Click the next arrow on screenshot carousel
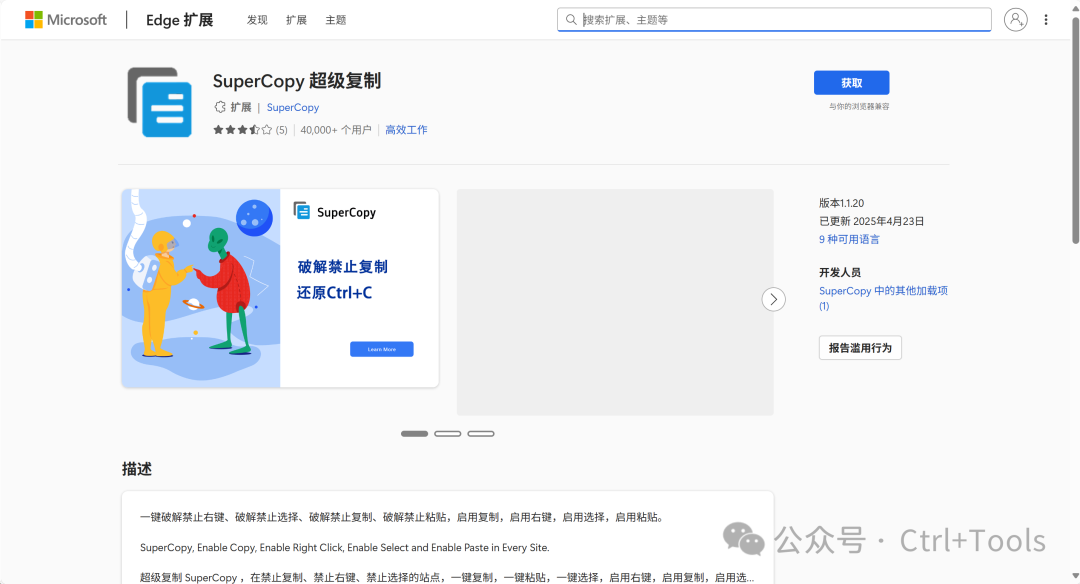 click(773, 299)
